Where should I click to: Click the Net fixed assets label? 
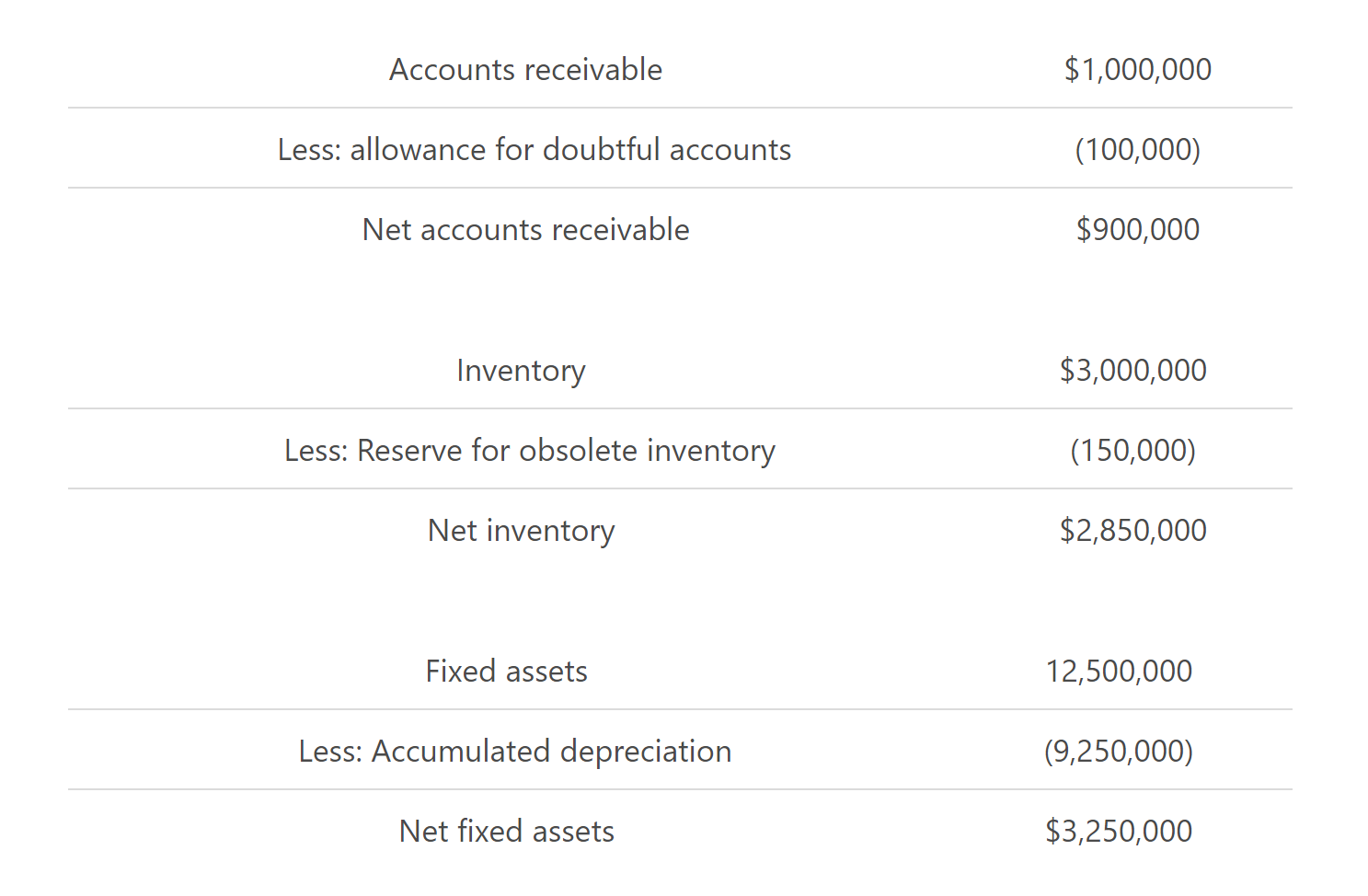point(506,832)
